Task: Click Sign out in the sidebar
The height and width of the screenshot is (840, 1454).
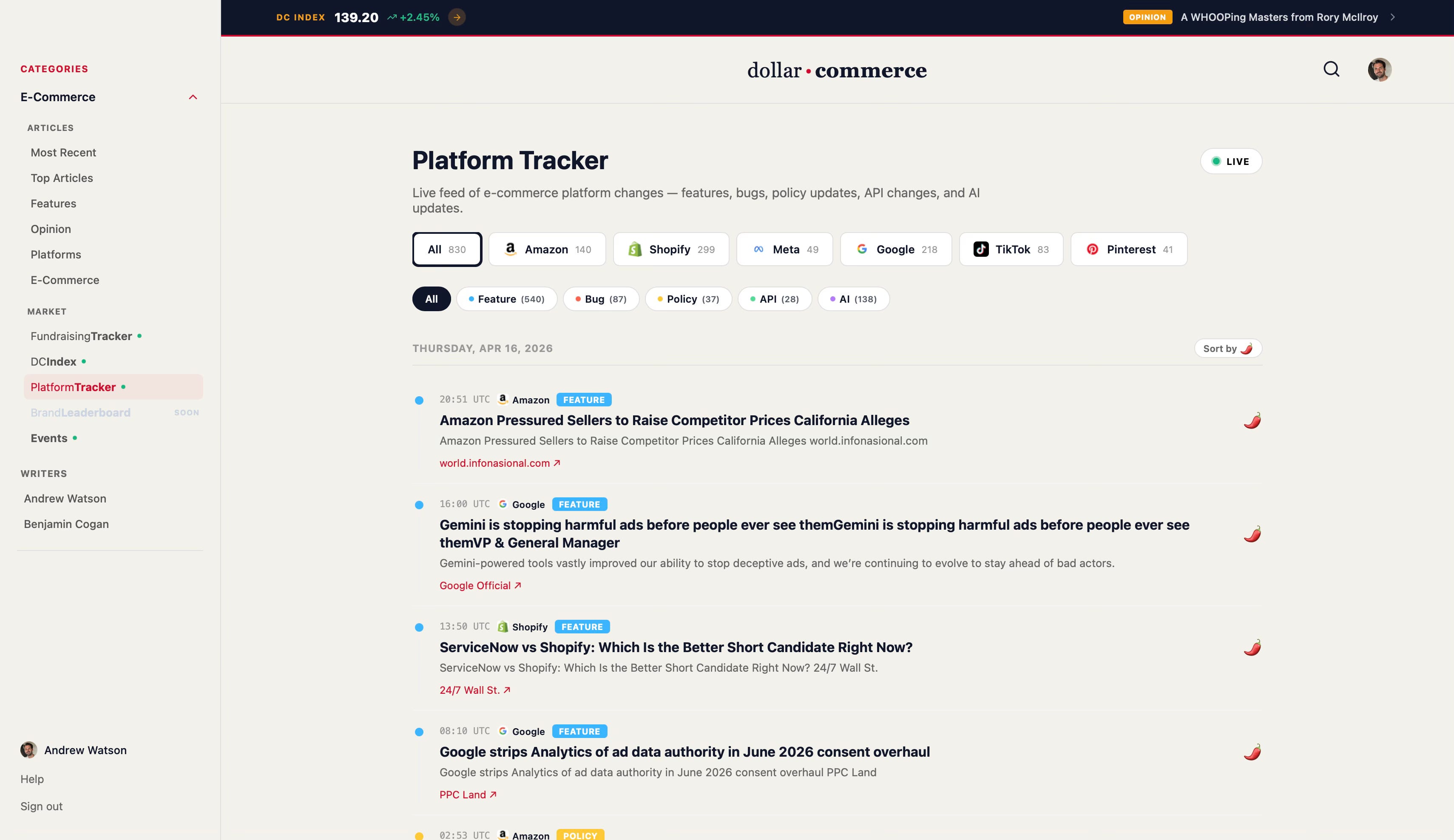Action: point(42,806)
